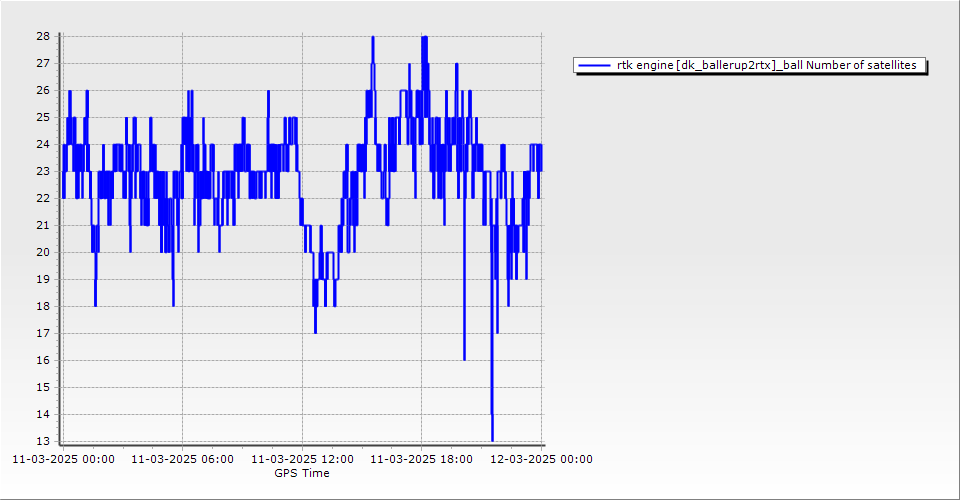Click the data dip reaching 16 satellites

465,358
